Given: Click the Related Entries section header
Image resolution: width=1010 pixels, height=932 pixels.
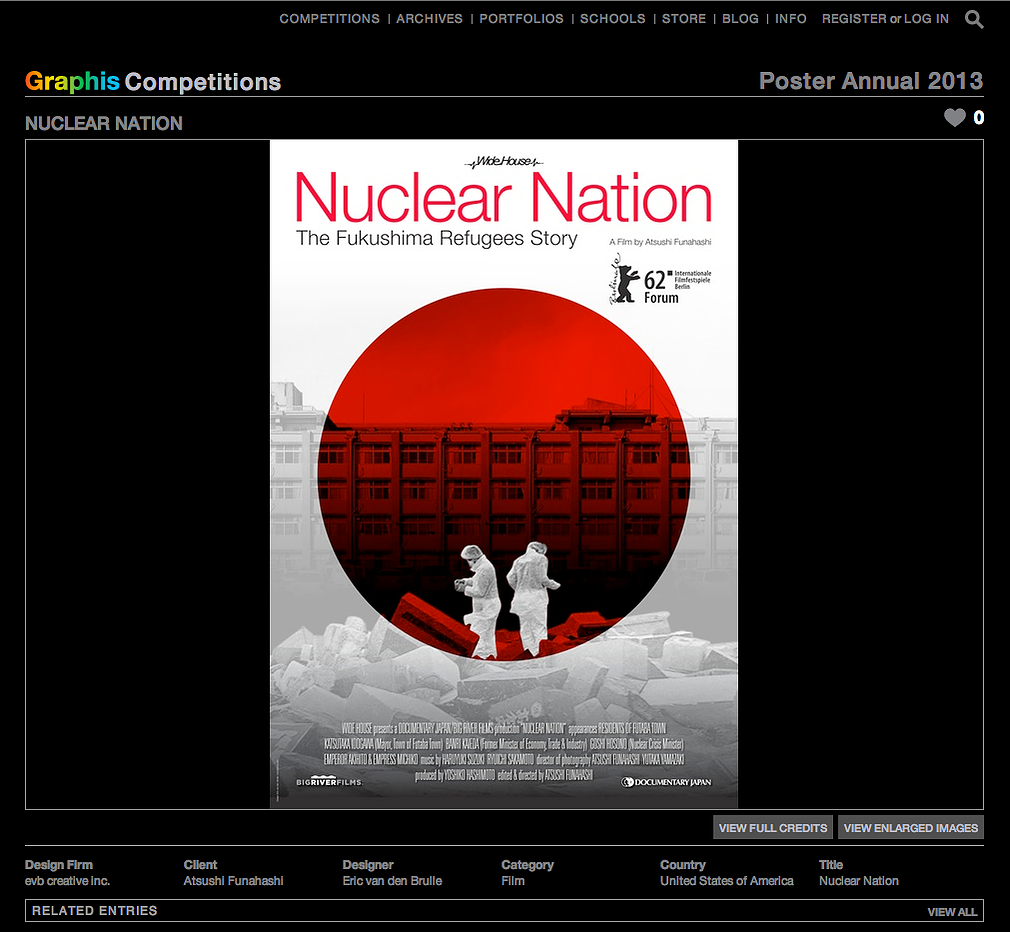Looking at the screenshot, I should (x=95, y=911).
